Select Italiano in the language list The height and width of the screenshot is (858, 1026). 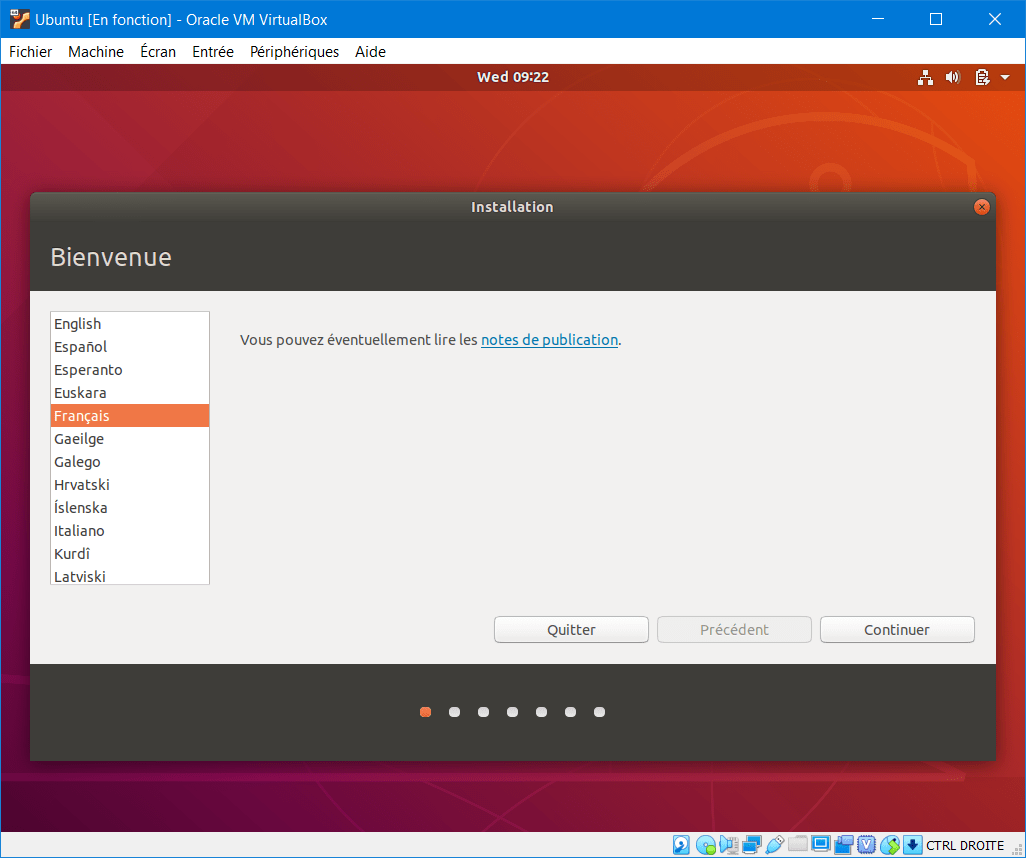pyautogui.click(x=130, y=530)
